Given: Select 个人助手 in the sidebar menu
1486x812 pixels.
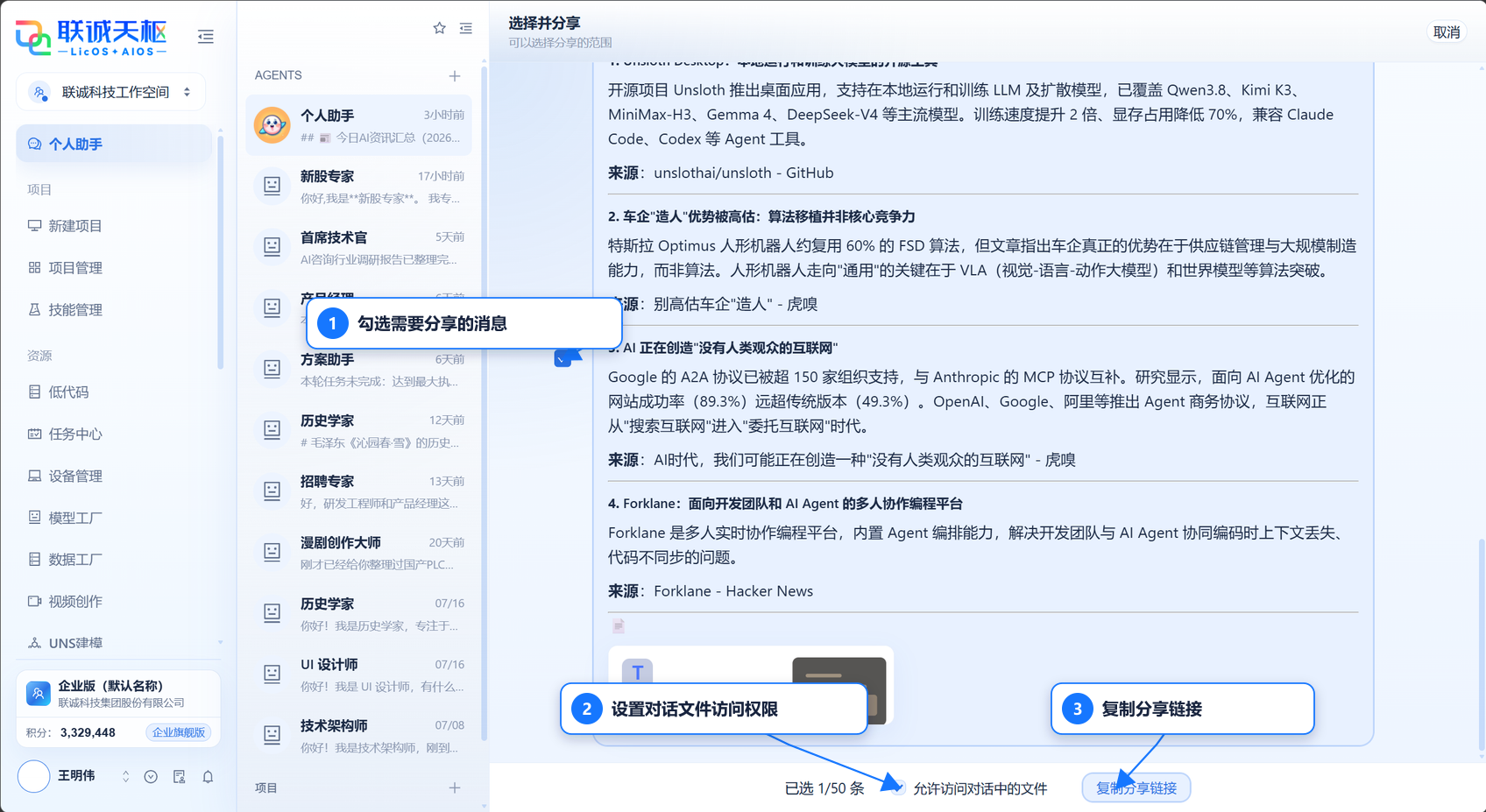Looking at the screenshot, I should (x=114, y=145).
